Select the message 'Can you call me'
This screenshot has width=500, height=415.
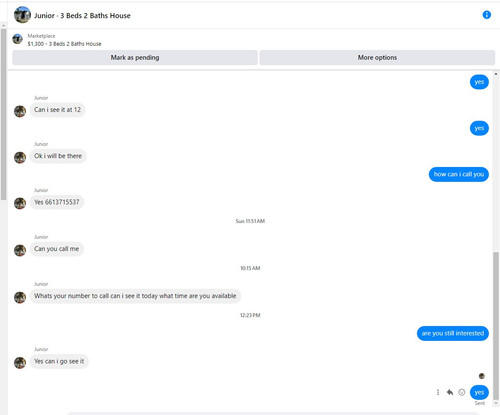coord(57,249)
